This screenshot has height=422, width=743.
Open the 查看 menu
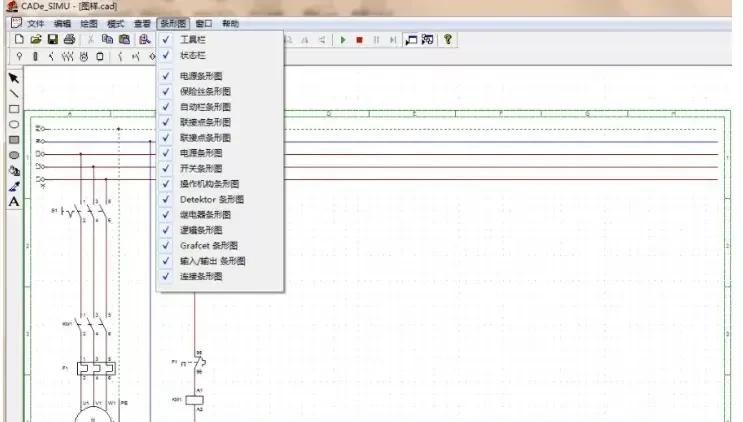(x=142, y=23)
